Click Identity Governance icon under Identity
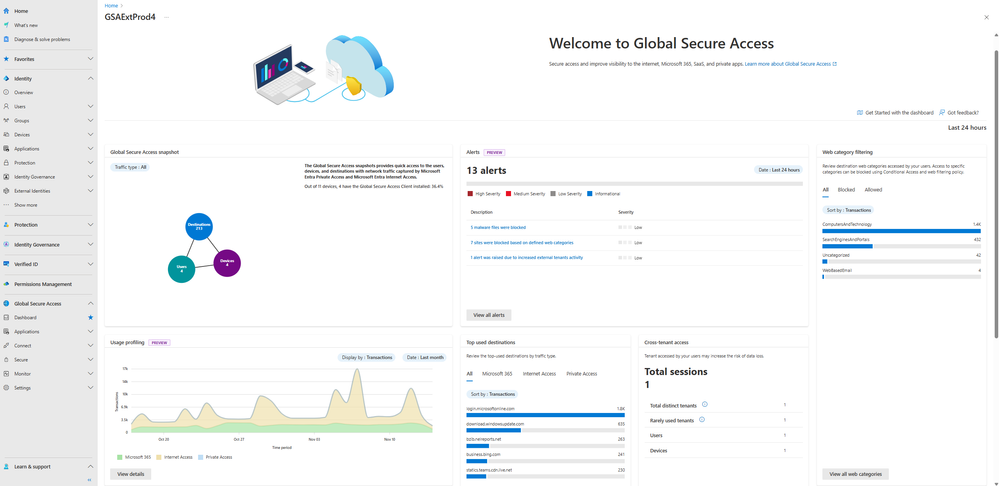Image resolution: width=999 pixels, height=486 pixels. (x=6, y=176)
